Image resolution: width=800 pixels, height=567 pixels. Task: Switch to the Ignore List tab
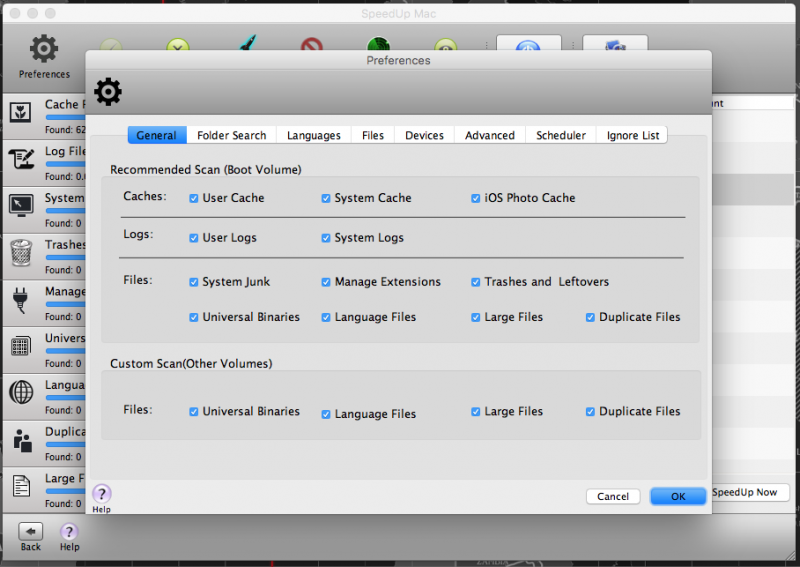pyautogui.click(x=632, y=135)
